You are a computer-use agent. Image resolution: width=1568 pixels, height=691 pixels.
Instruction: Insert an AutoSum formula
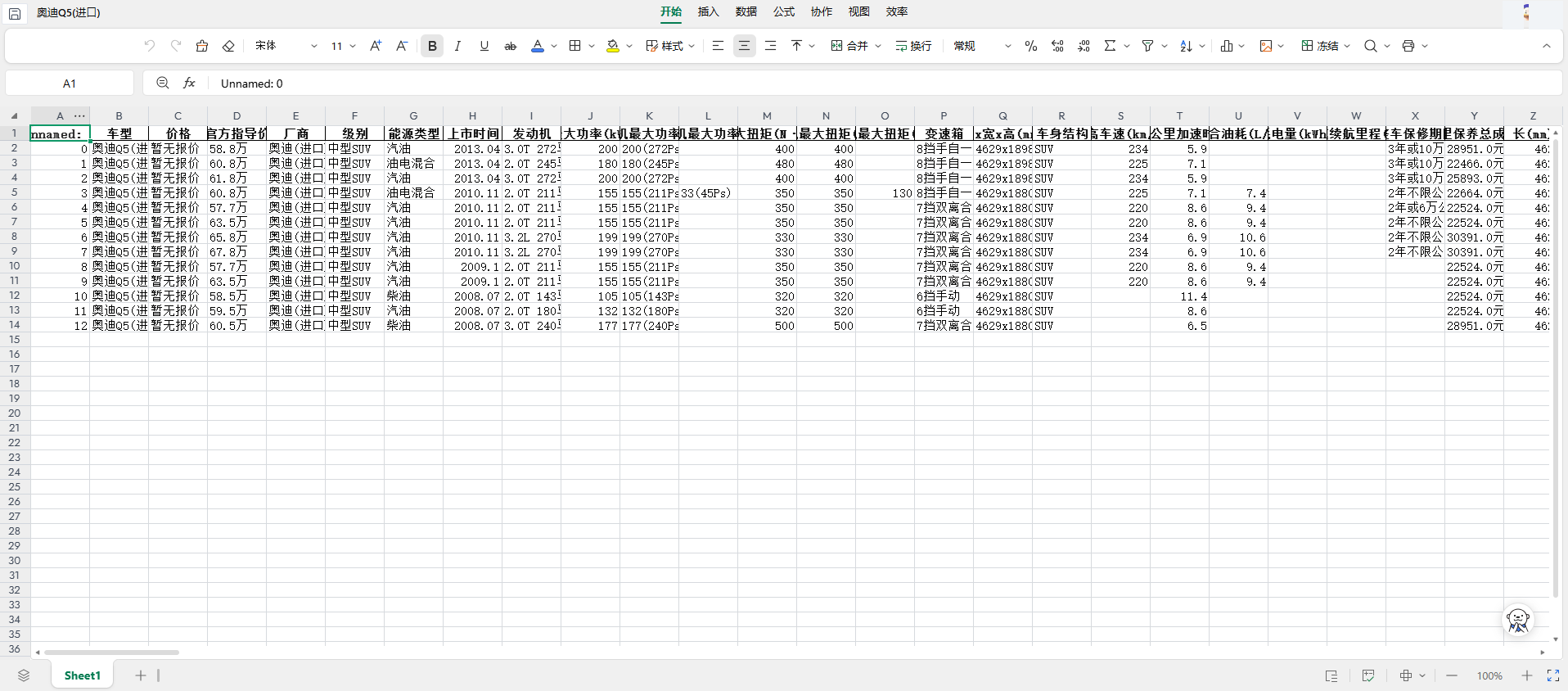point(1110,46)
